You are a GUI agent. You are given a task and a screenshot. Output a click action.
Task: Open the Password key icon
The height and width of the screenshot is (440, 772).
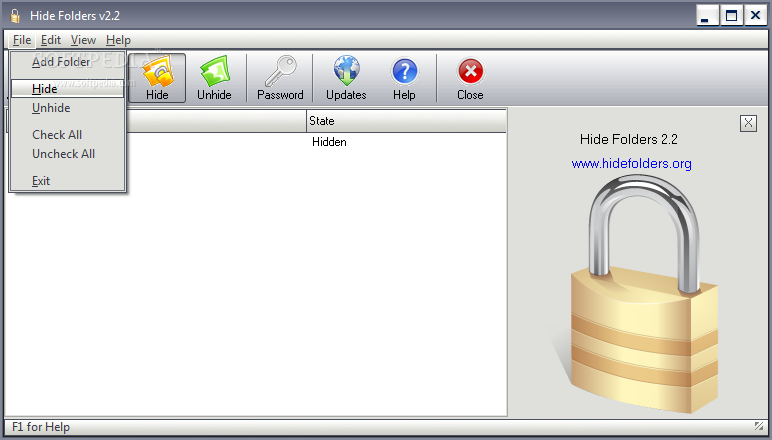point(280,78)
